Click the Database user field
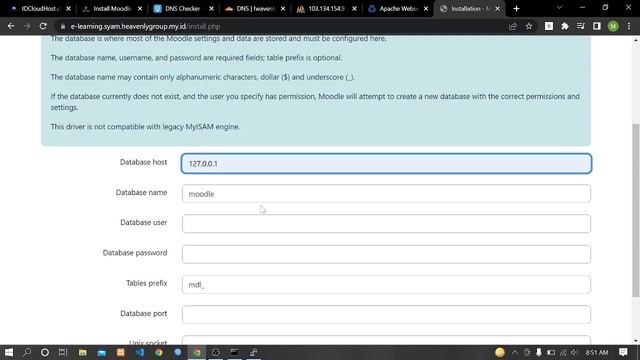640x360 pixels. tap(386, 224)
